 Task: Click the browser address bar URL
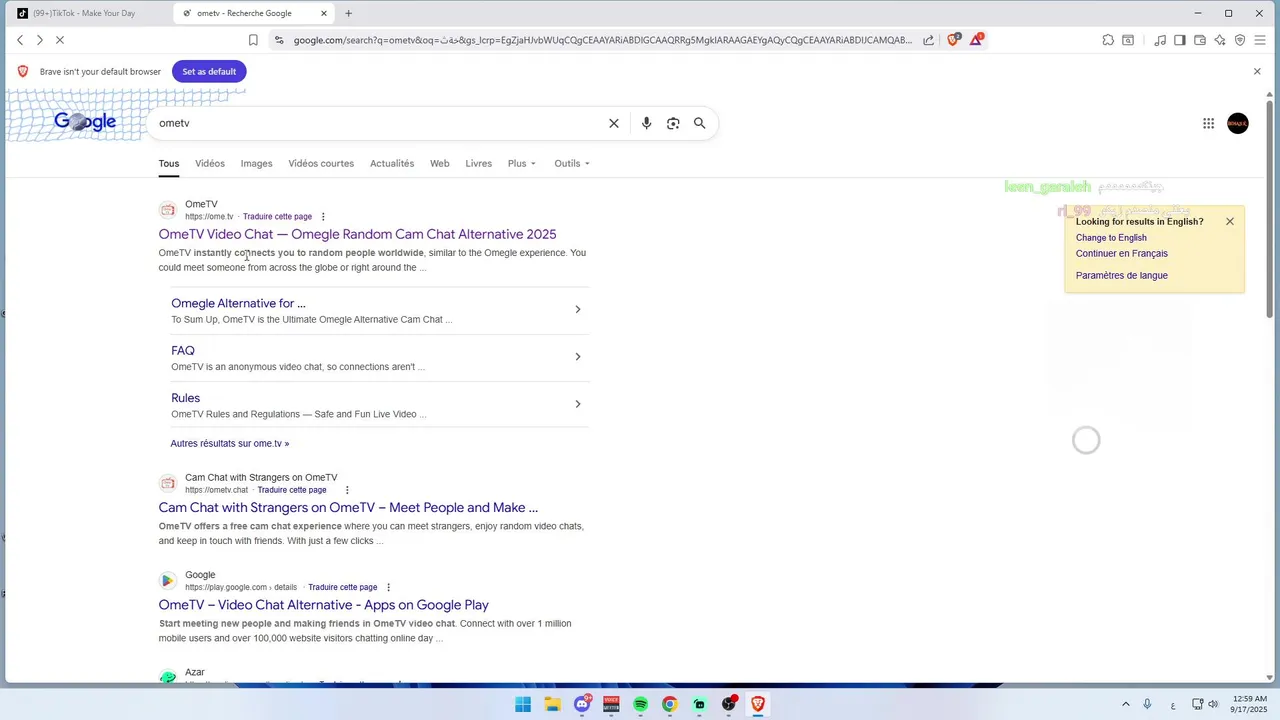coord(602,40)
